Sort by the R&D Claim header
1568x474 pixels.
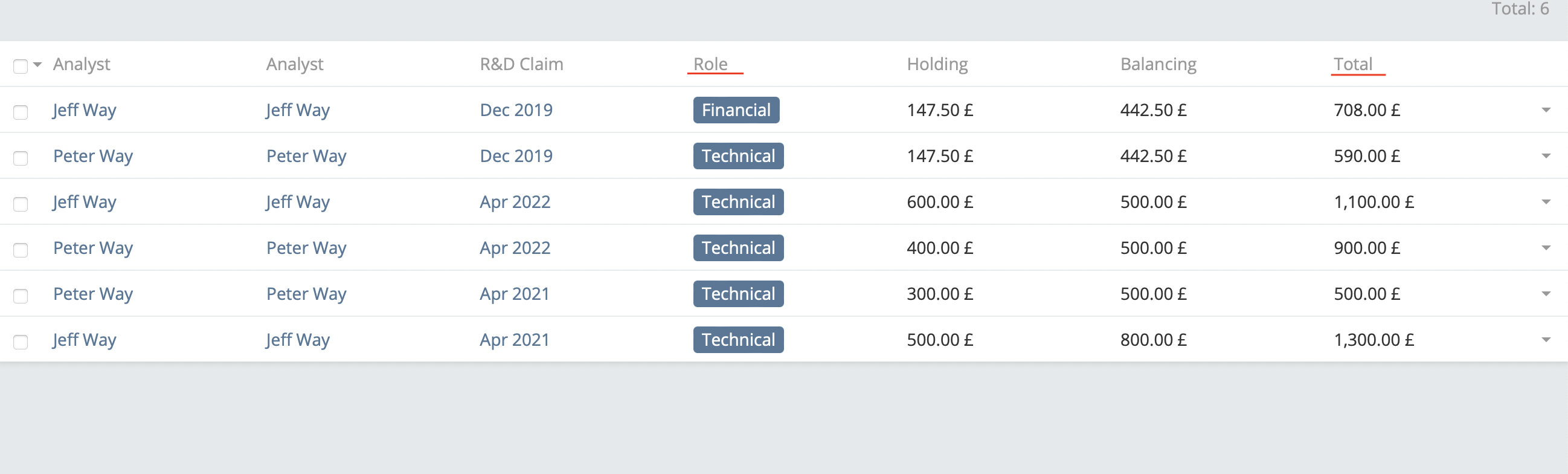point(521,64)
